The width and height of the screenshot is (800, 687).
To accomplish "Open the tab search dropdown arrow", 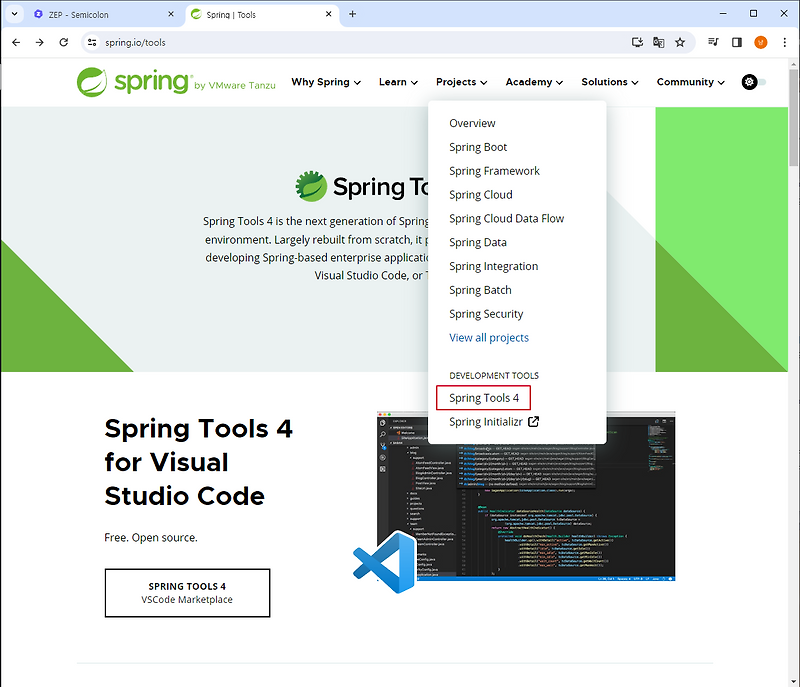I will (x=14, y=14).
